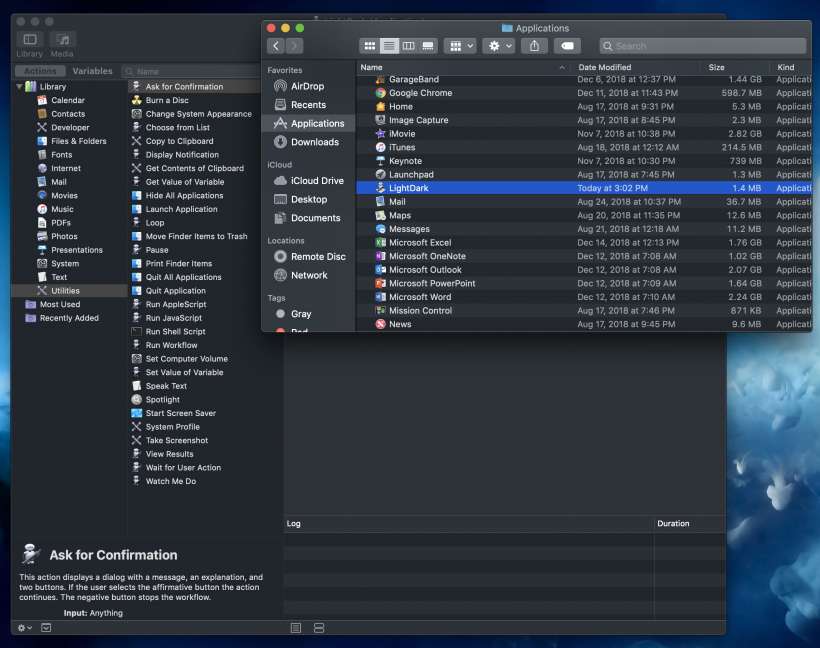
Task: Click the Google Chrome app icon
Action: click(380, 93)
